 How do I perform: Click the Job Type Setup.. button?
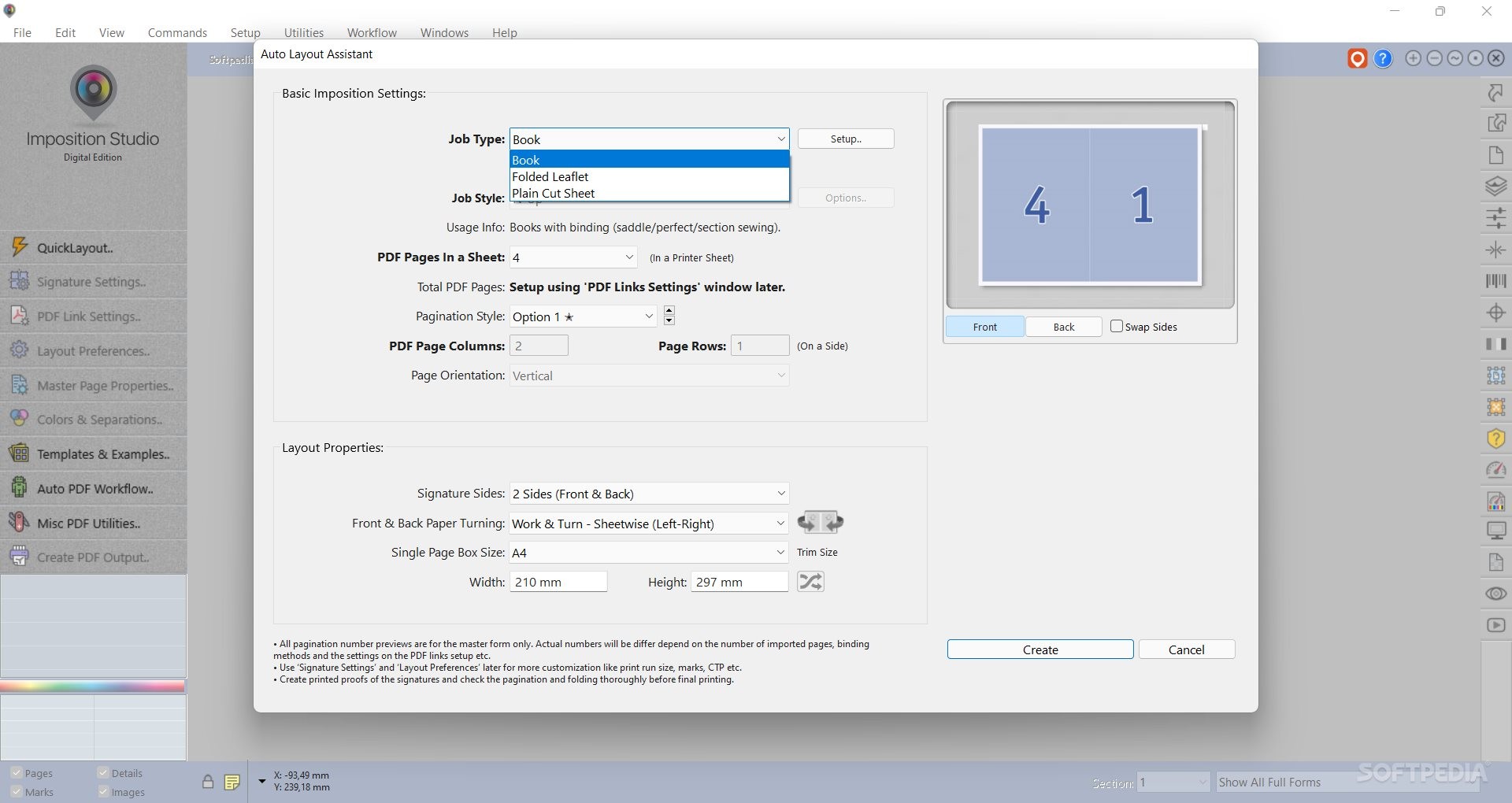tap(846, 139)
